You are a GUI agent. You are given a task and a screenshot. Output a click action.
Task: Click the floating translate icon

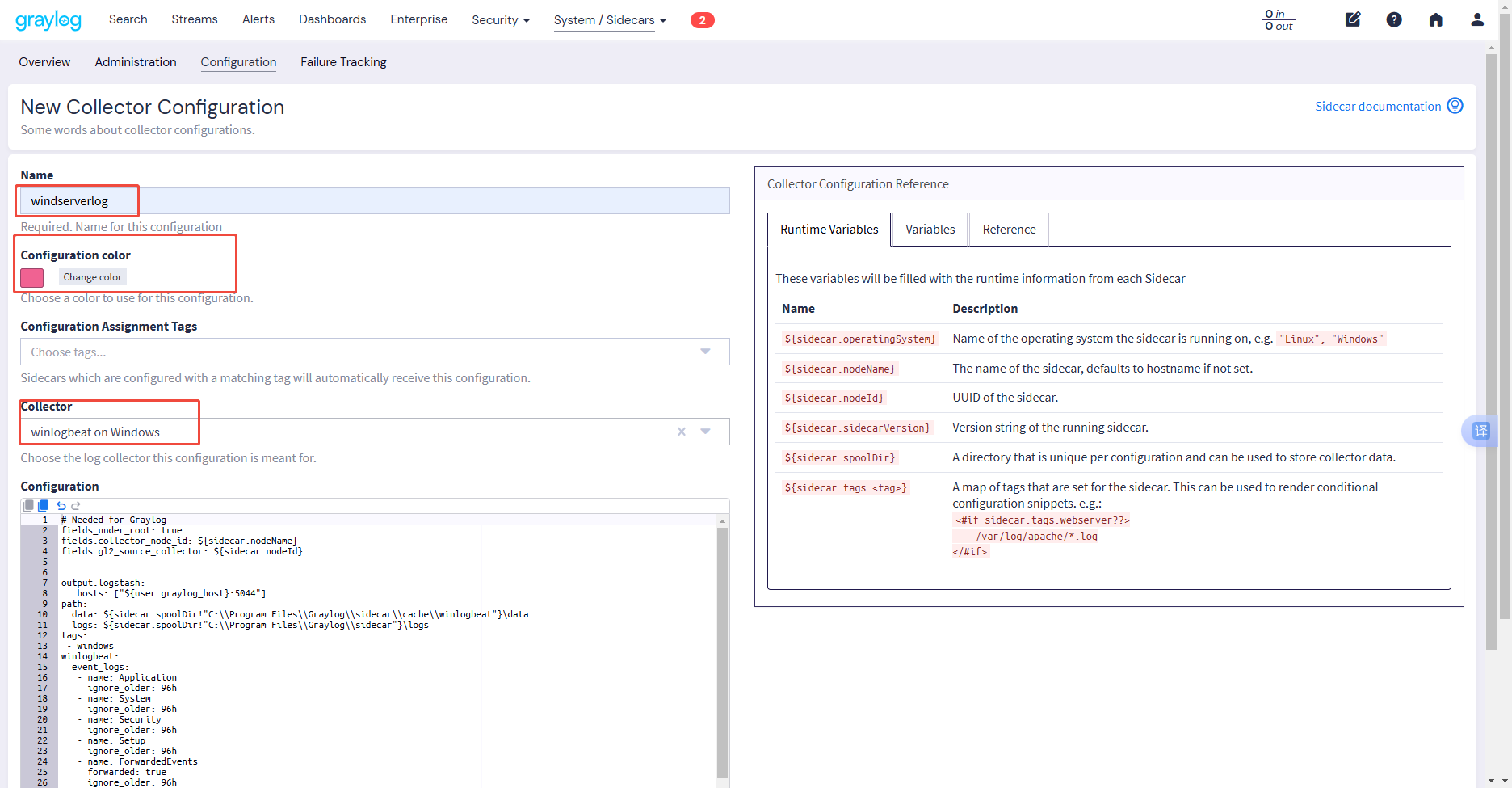pyautogui.click(x=1481, y=431)
